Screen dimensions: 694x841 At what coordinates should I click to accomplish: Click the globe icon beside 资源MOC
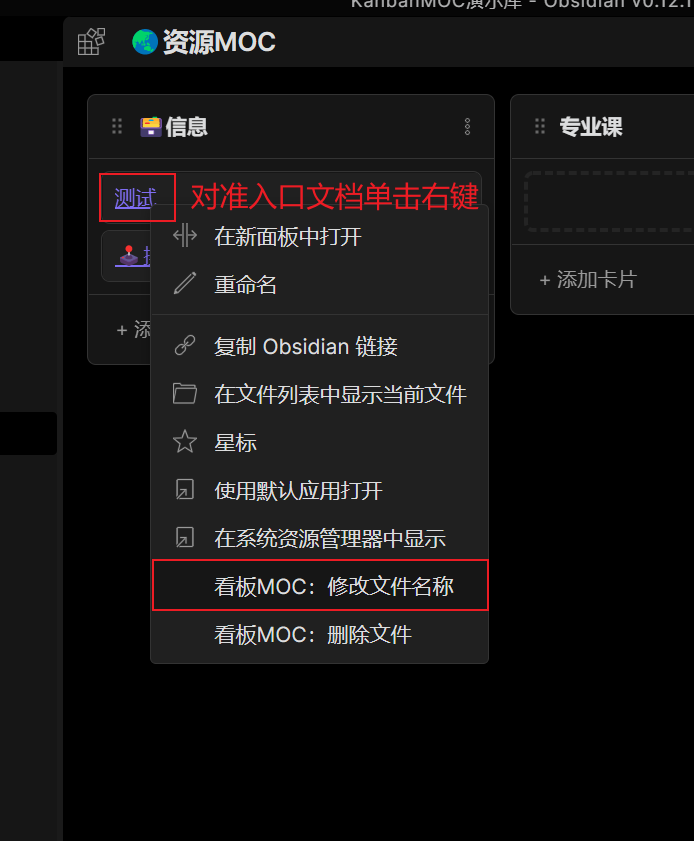pyautogui.click(x=145, y=42)
